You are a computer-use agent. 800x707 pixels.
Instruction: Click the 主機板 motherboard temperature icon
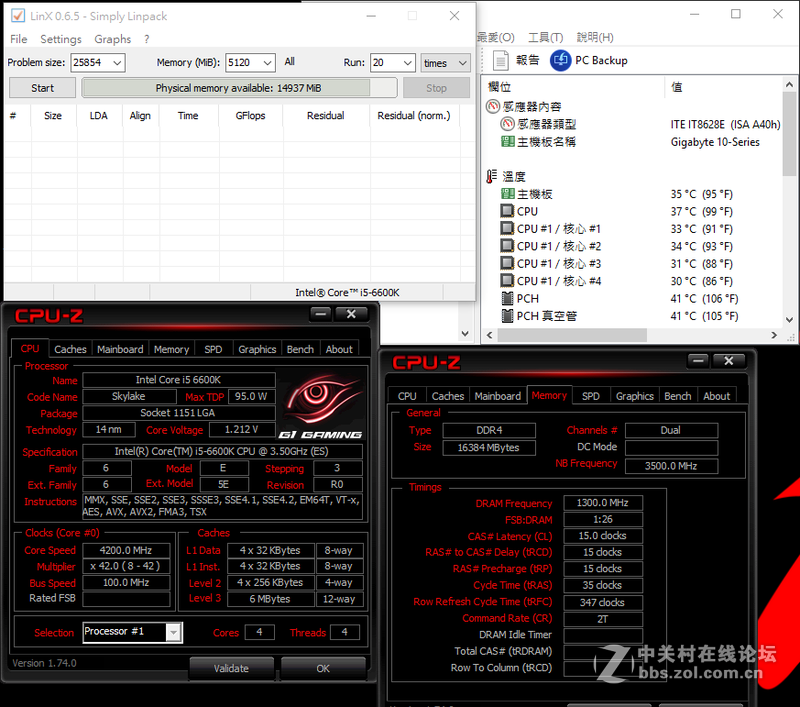508,193
